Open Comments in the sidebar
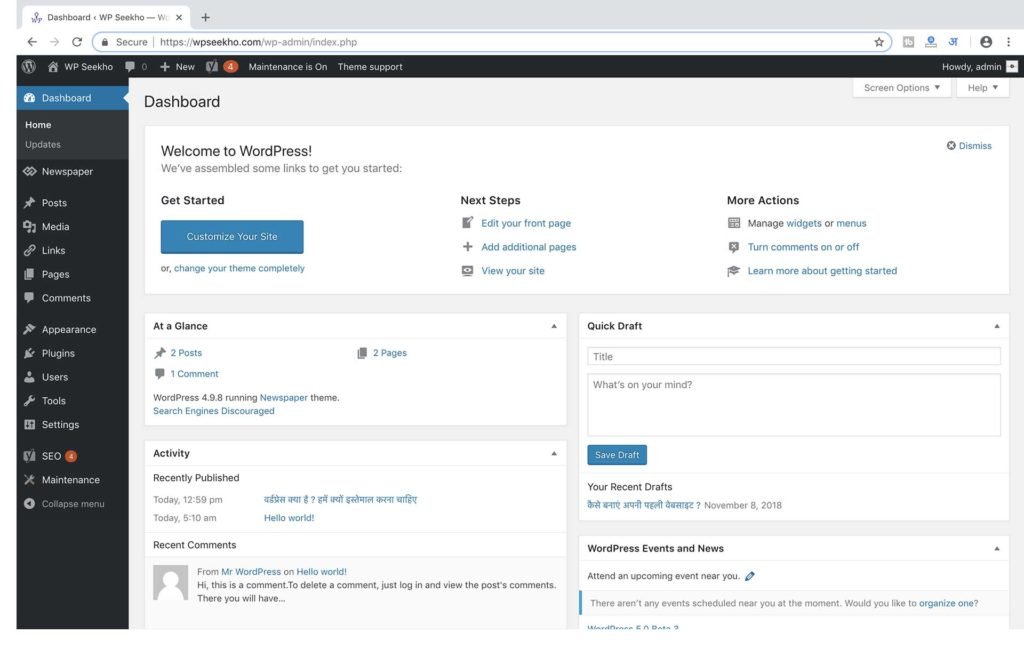The width and height of the screenshot is (1024, 649). pyautogui.click(x=72, y=298)
